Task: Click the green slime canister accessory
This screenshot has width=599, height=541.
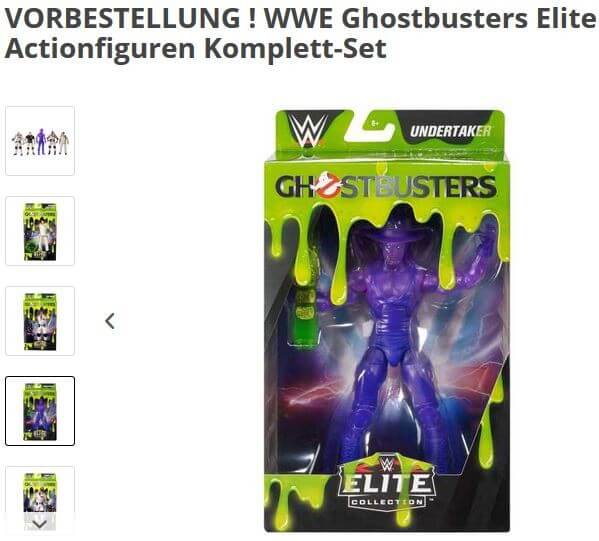Action: (x=305, y=316)
